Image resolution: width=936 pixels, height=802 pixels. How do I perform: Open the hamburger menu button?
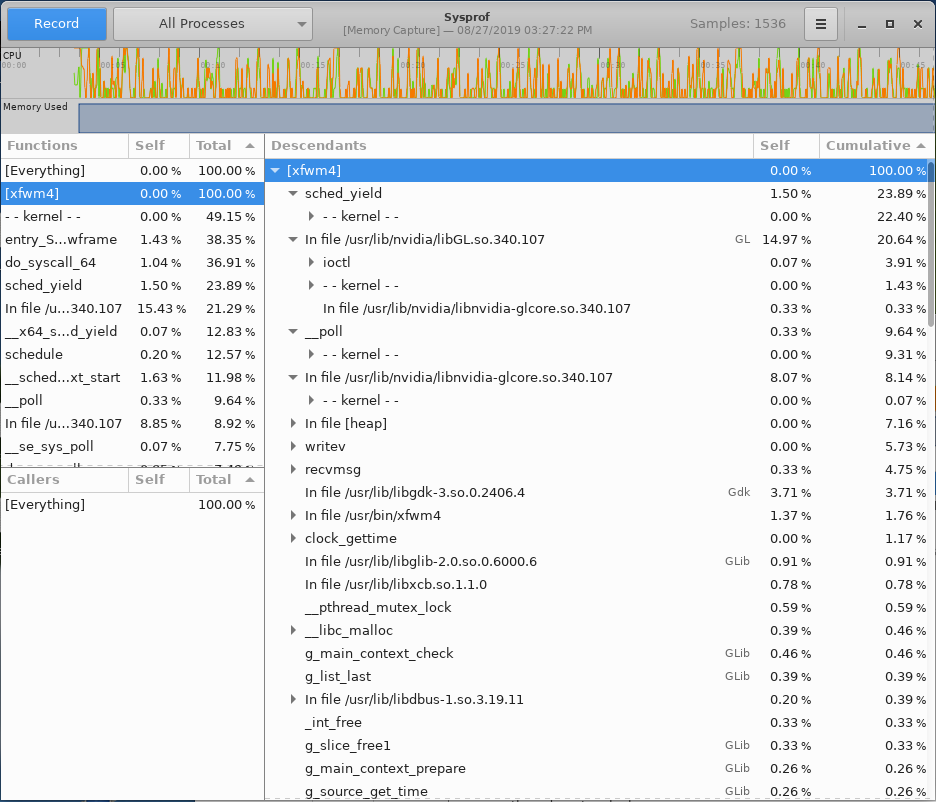tap(821, 23)
